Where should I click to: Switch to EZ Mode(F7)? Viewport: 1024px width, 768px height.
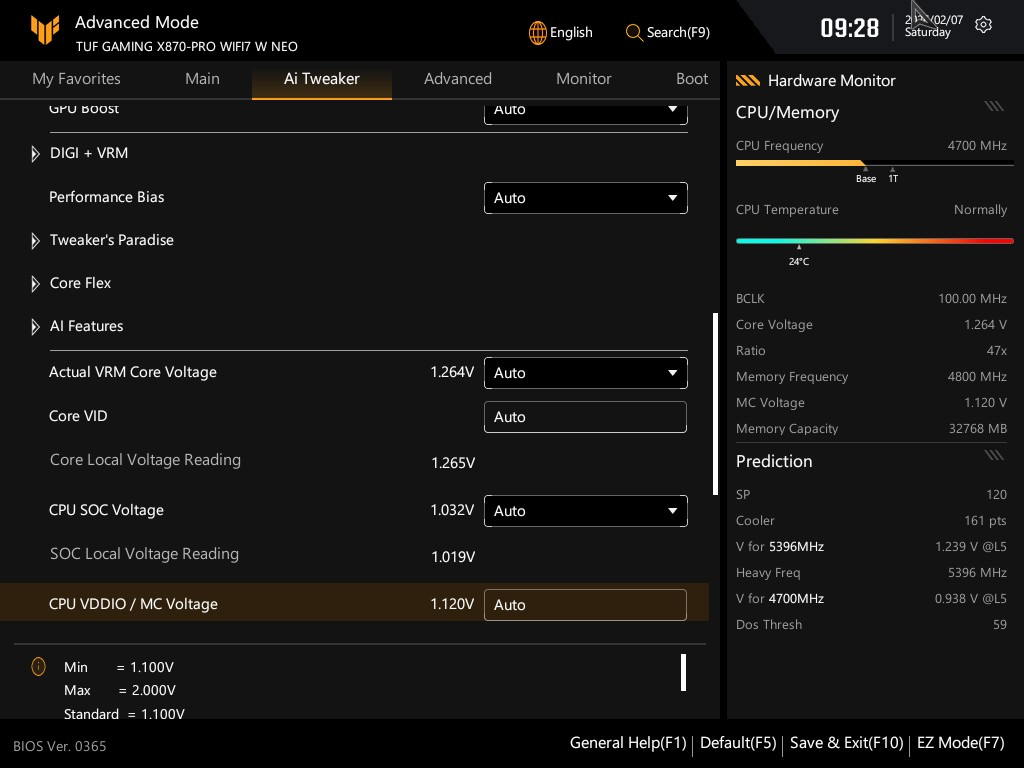coord(960,743)
